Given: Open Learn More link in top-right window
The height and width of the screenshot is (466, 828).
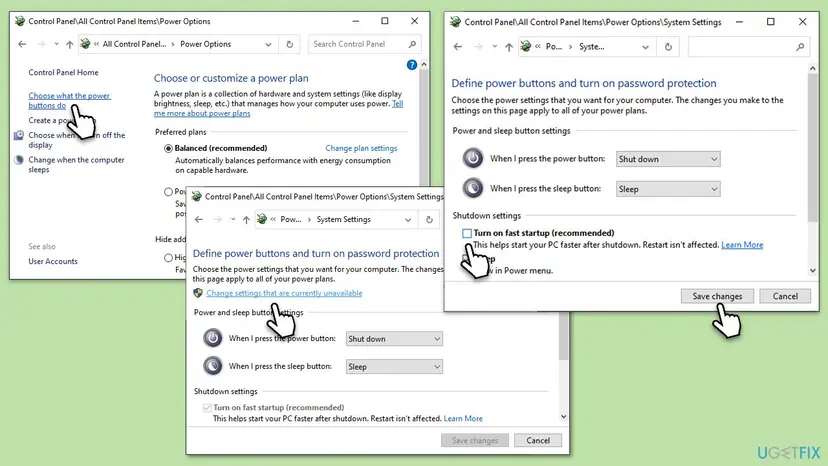Looking at the screenshot, I should (742, 245).
